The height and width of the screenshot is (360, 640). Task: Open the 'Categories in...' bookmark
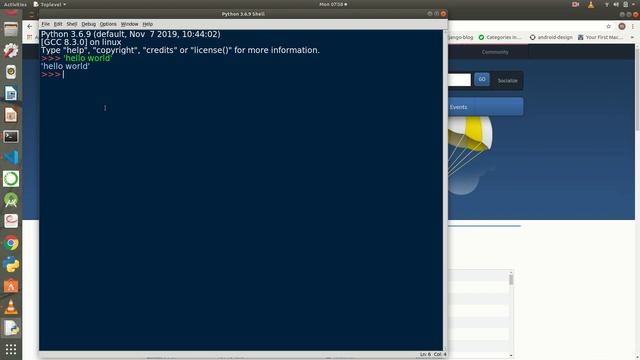tap(500, 37)
